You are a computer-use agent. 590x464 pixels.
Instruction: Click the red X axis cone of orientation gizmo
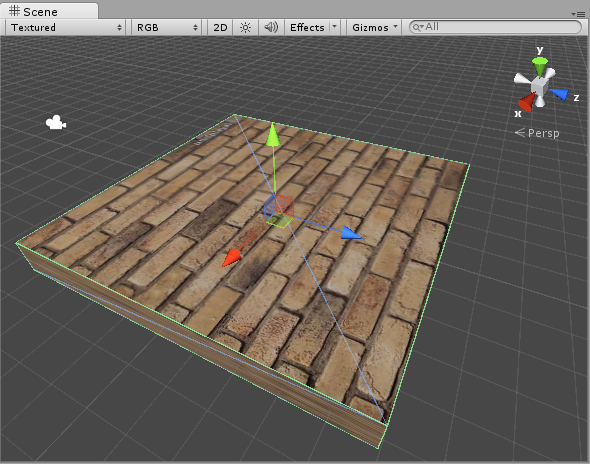tap(526, 102)
